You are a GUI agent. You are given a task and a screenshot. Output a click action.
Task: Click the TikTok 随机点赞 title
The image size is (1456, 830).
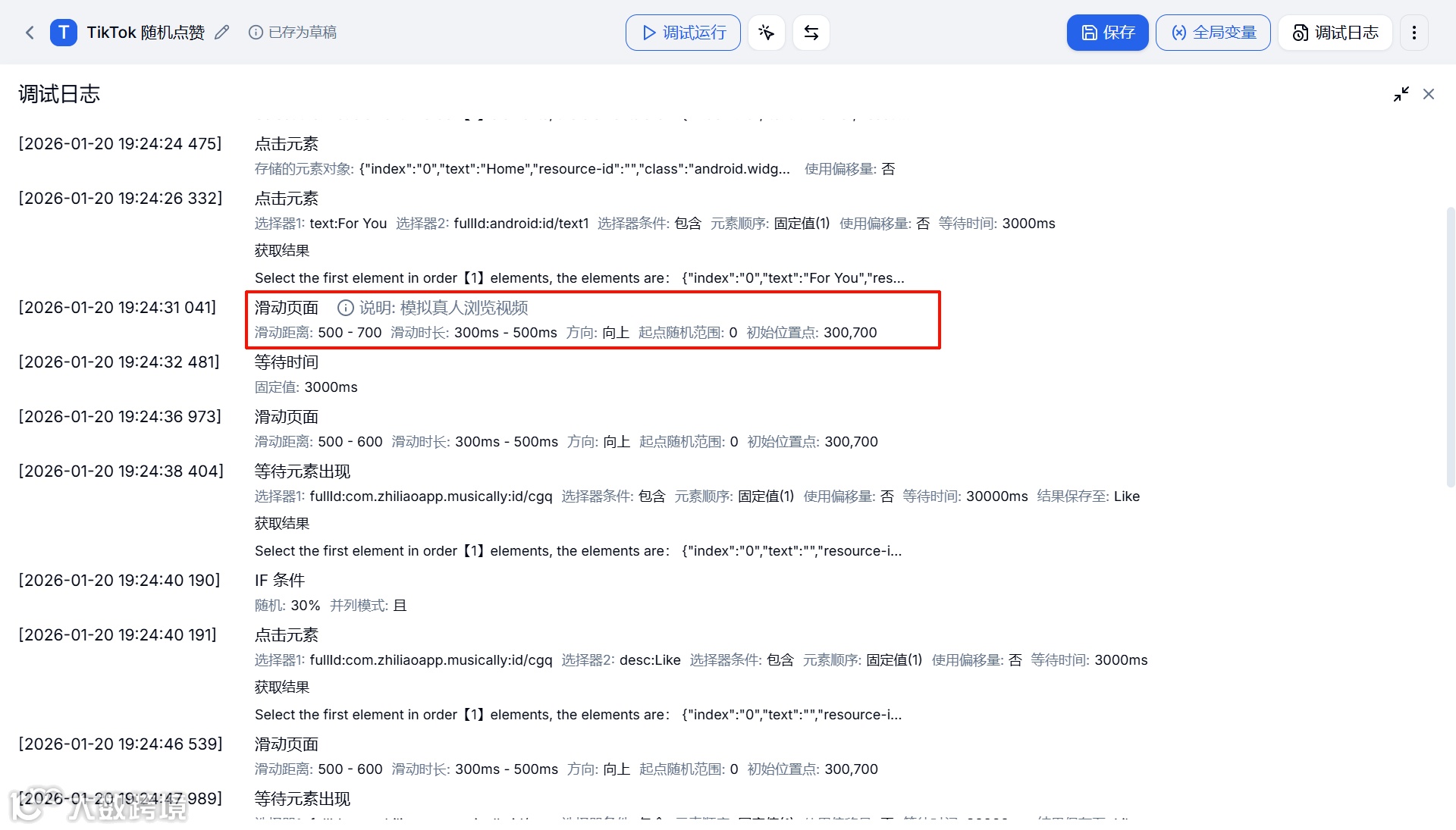[146, 33]
